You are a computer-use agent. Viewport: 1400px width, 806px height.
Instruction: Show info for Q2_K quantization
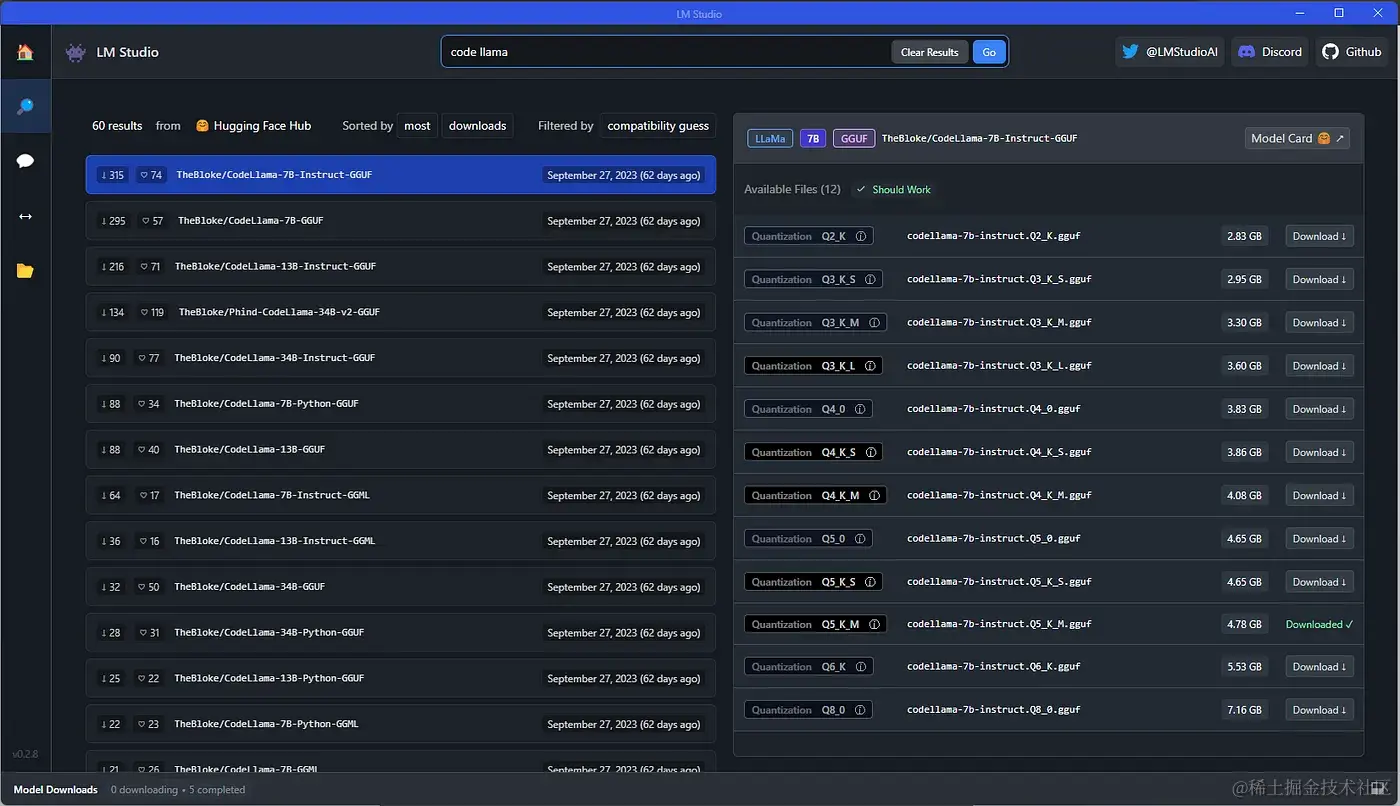coord(862,237)
